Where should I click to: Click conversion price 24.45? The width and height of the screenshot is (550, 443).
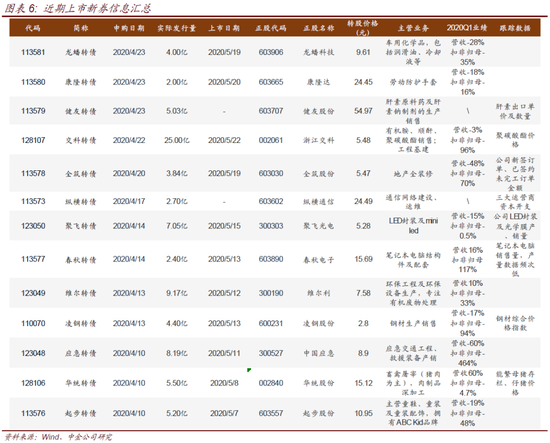(363, 82)
